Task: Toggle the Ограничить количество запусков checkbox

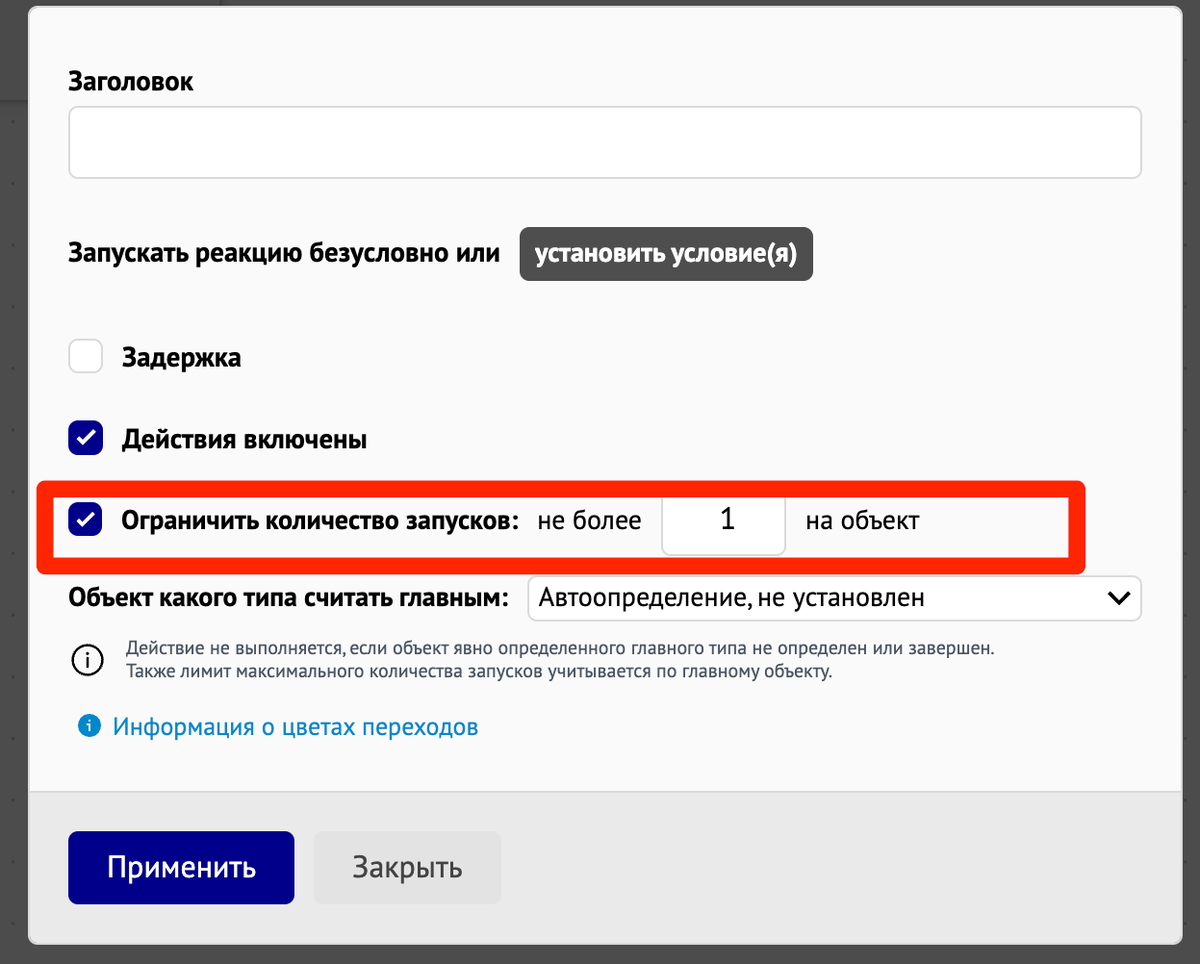Action: [86, 520]
